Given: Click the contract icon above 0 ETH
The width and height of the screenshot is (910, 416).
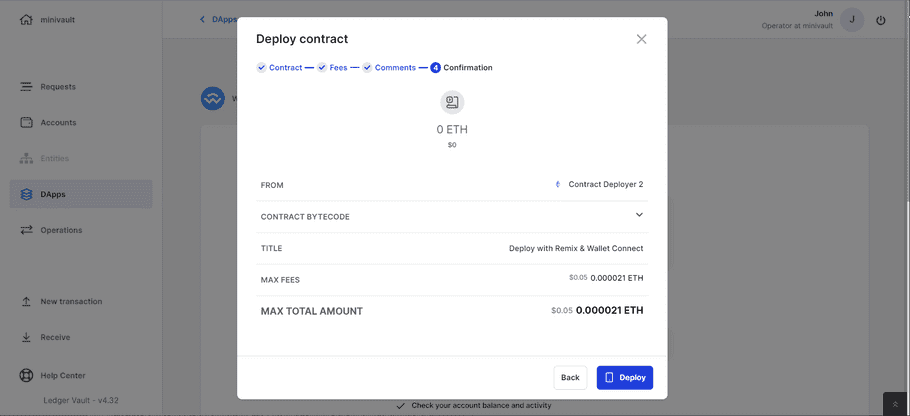Looking at the screenshot, I should point(452,102).
